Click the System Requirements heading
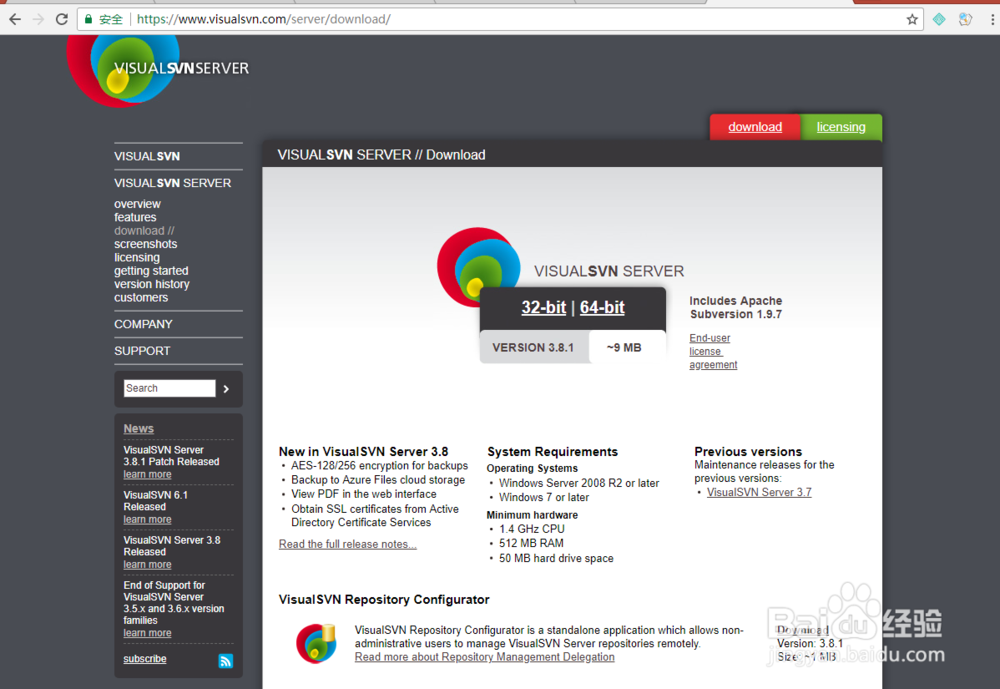The width and height of the screenshot is (1000, 689). [552, 452]
